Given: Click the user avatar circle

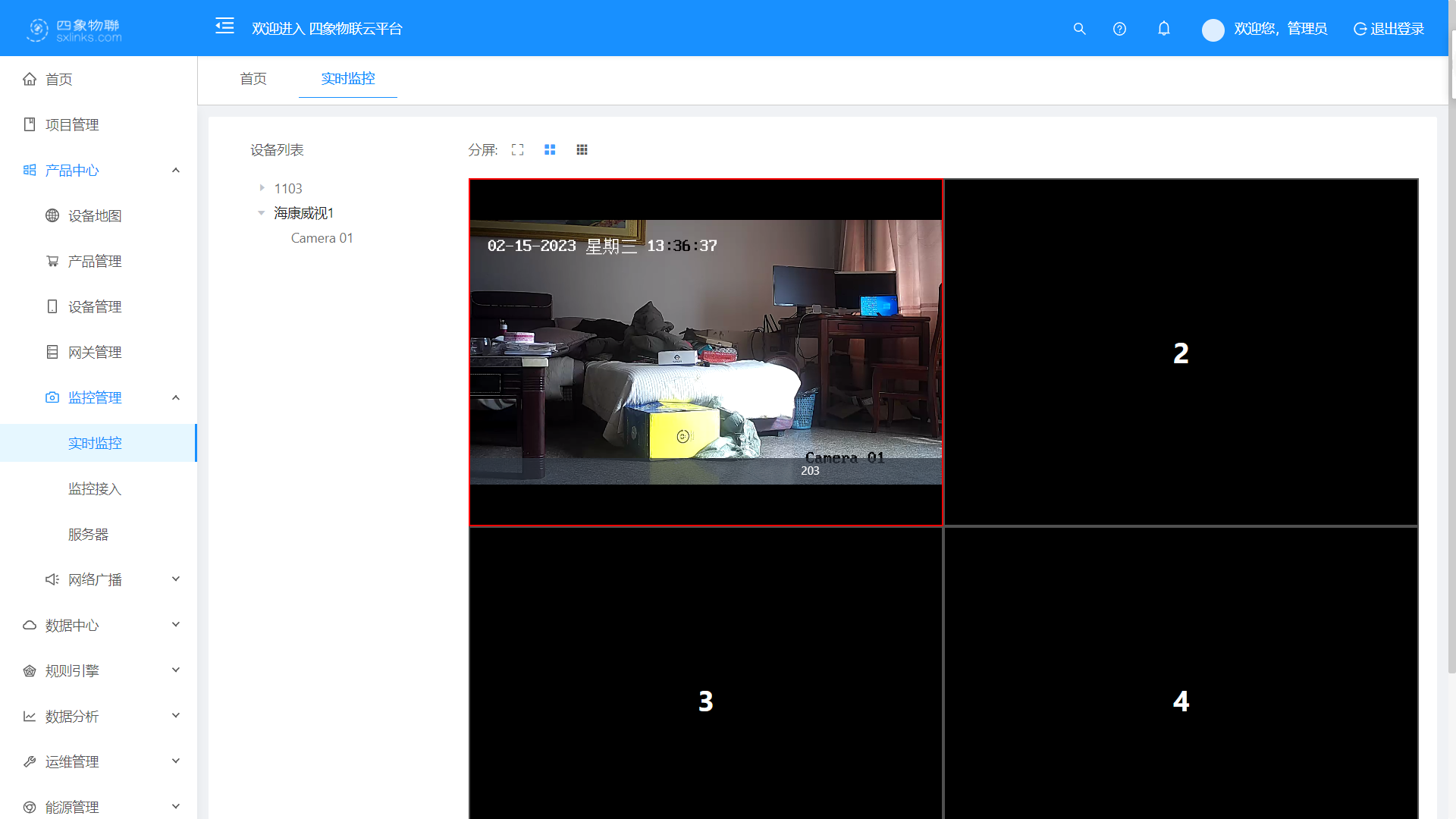Looking at the screenshot, I should (x=1213, y=30).
